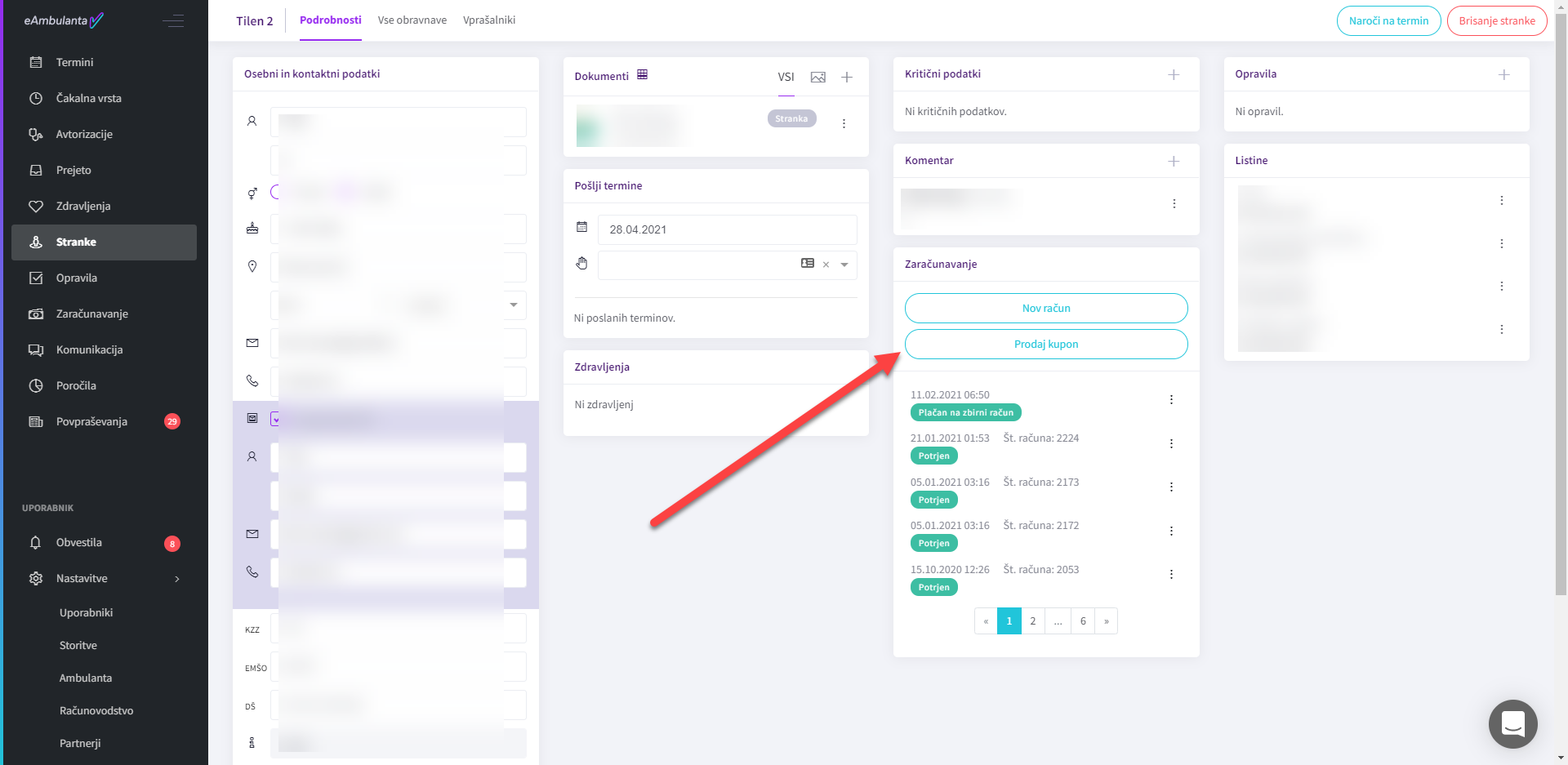This screenshot has height=765, width=1568.
Task: Add critical data via Kritični podatki plus
Action: pyautogui.click(x=1174, y=75)
